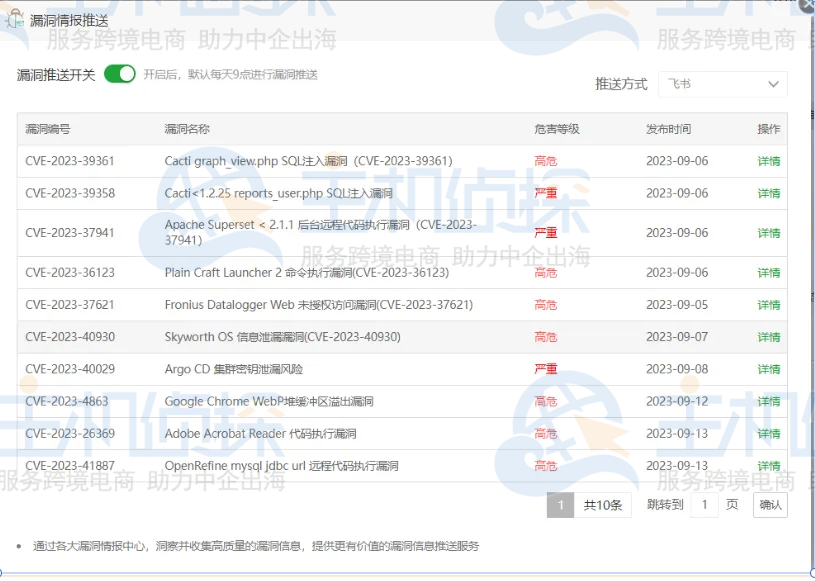The height and width of the screenshot is (581, 815).
Task: Toggle the 漏洞推送开关 switch off
Action: pyautogui.click(x=119, y=73)
